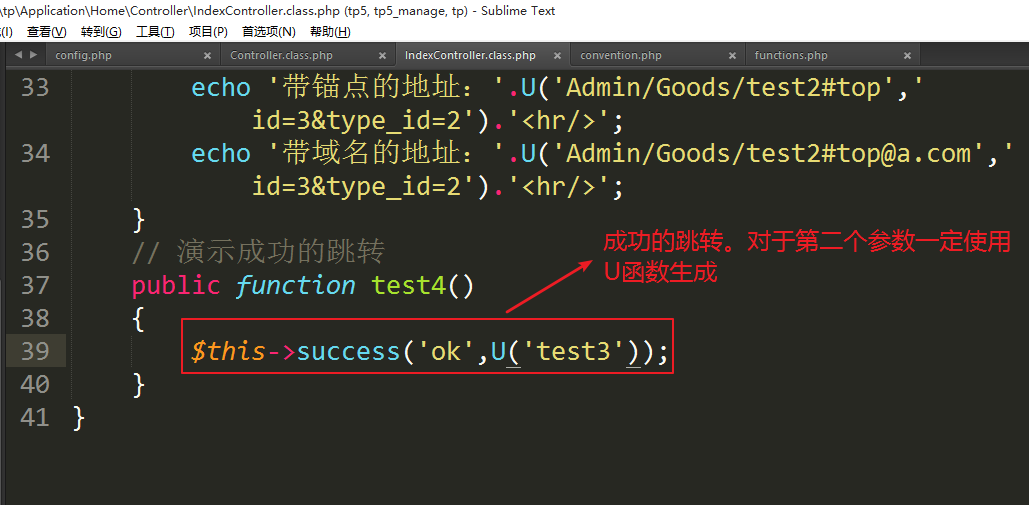1029x505 pixels.
Task: Click the closing brace on line 41
Action: (79, 418)
